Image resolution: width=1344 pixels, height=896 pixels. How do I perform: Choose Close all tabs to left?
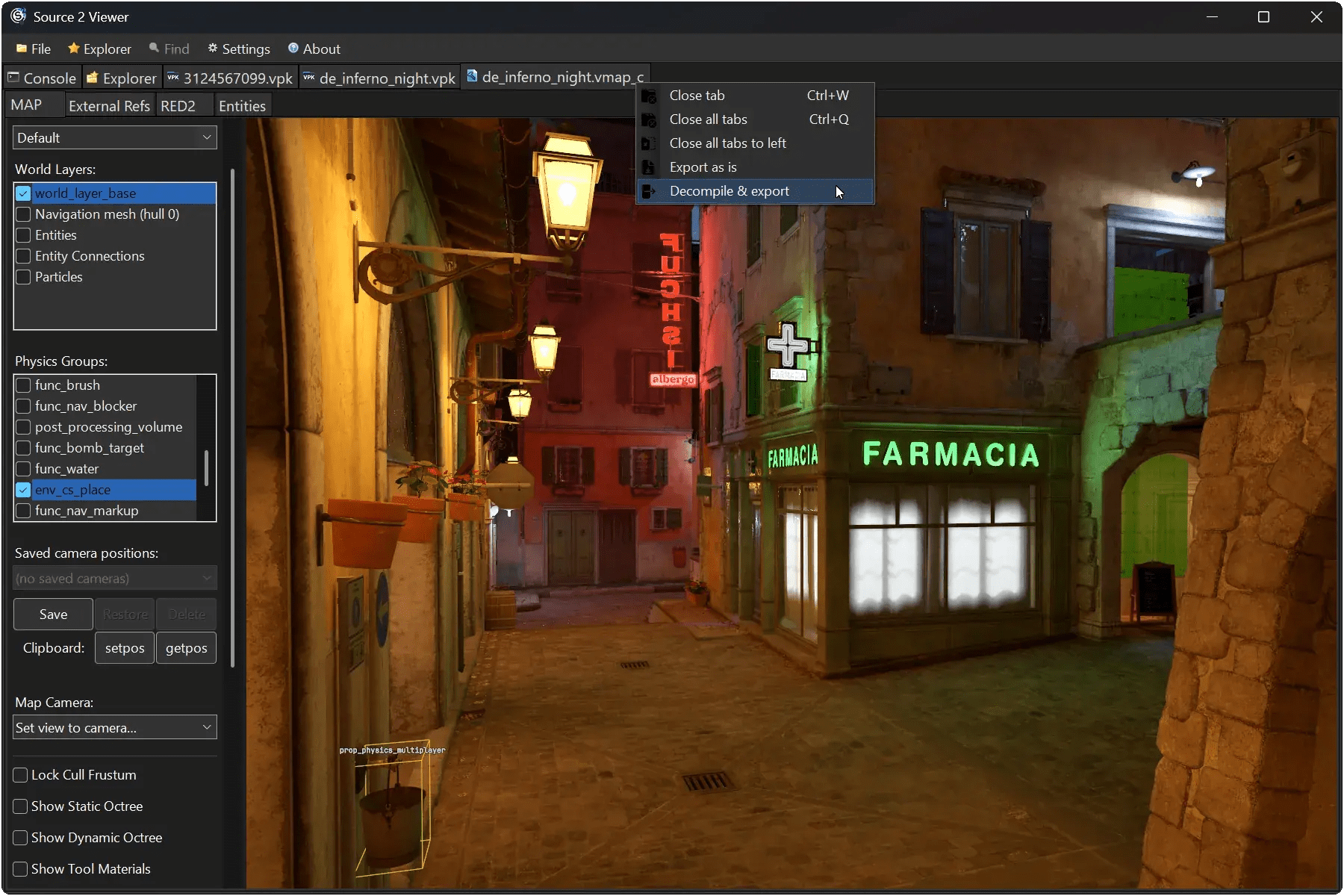pos(727,143)
